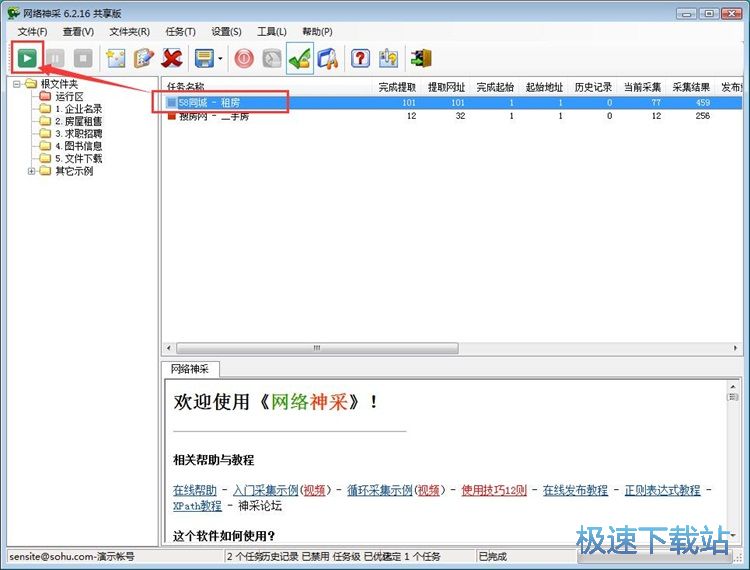Click the 完成起始 column header
This screenshot has width=750, height=570.
495,87
